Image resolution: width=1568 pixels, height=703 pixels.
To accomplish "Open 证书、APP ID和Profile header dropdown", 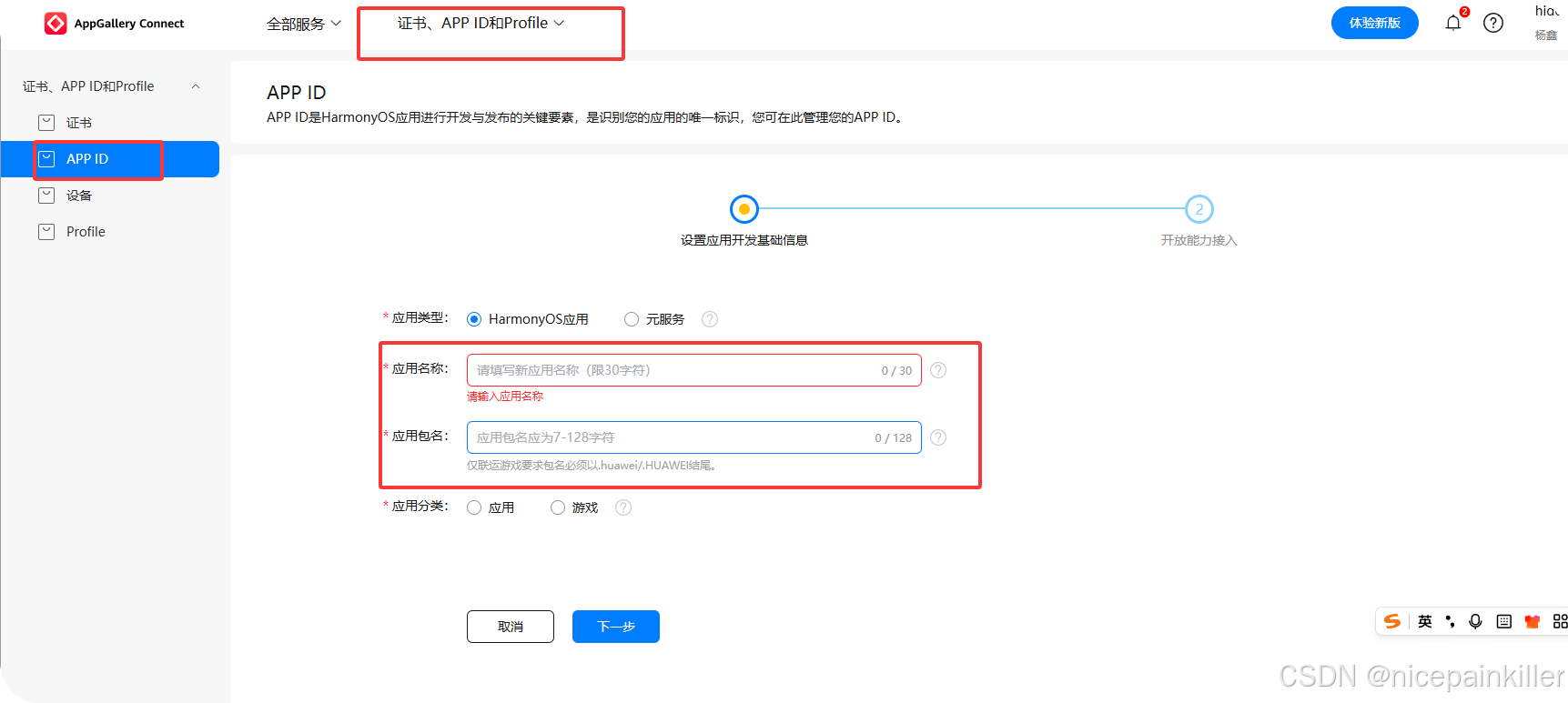I will point(481,23).
